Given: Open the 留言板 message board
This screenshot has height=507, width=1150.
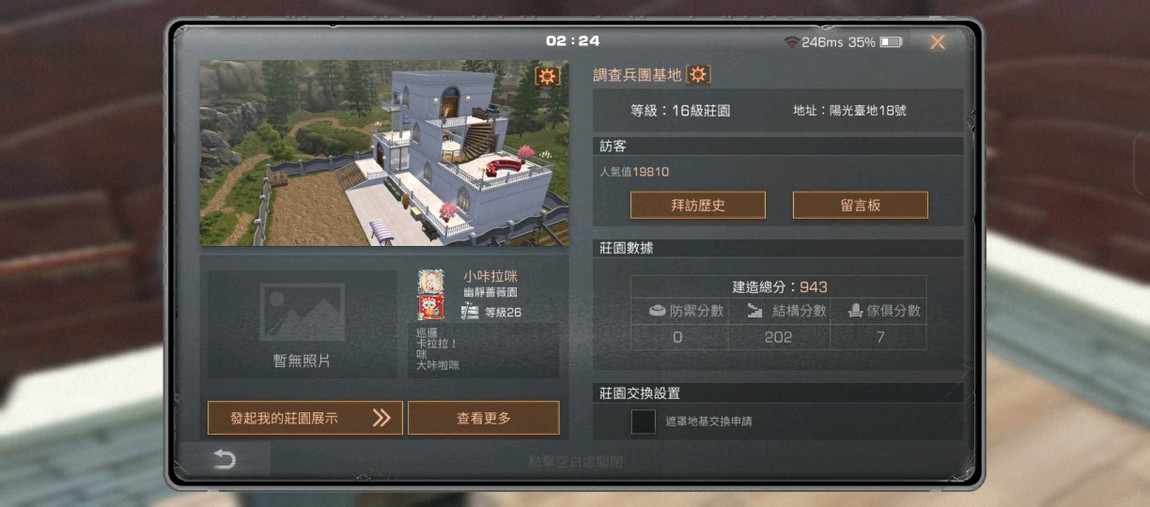Looking at the screenshot, I should 860,205.
